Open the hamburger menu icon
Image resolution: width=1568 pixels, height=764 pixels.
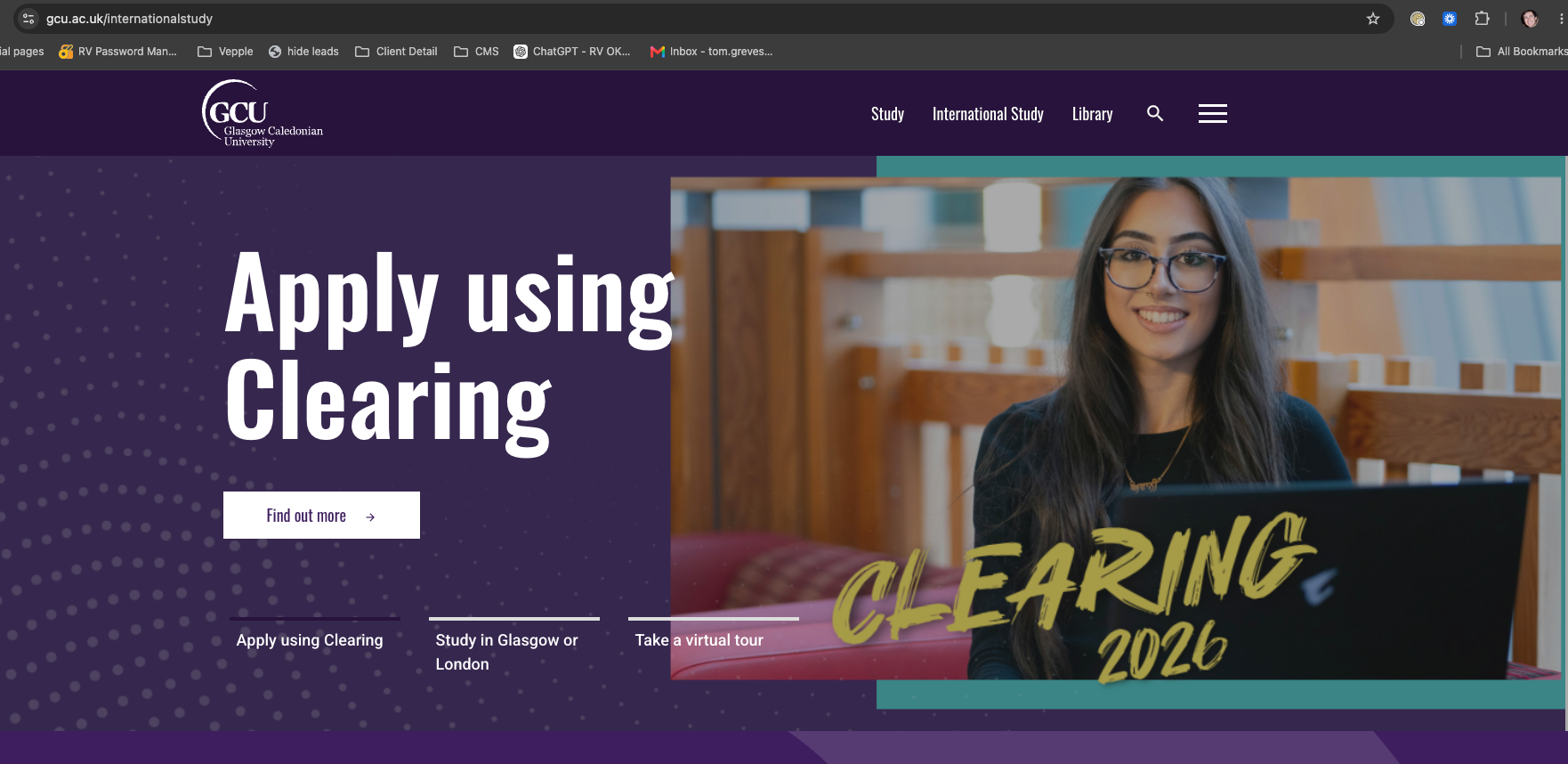point(1212,113)
